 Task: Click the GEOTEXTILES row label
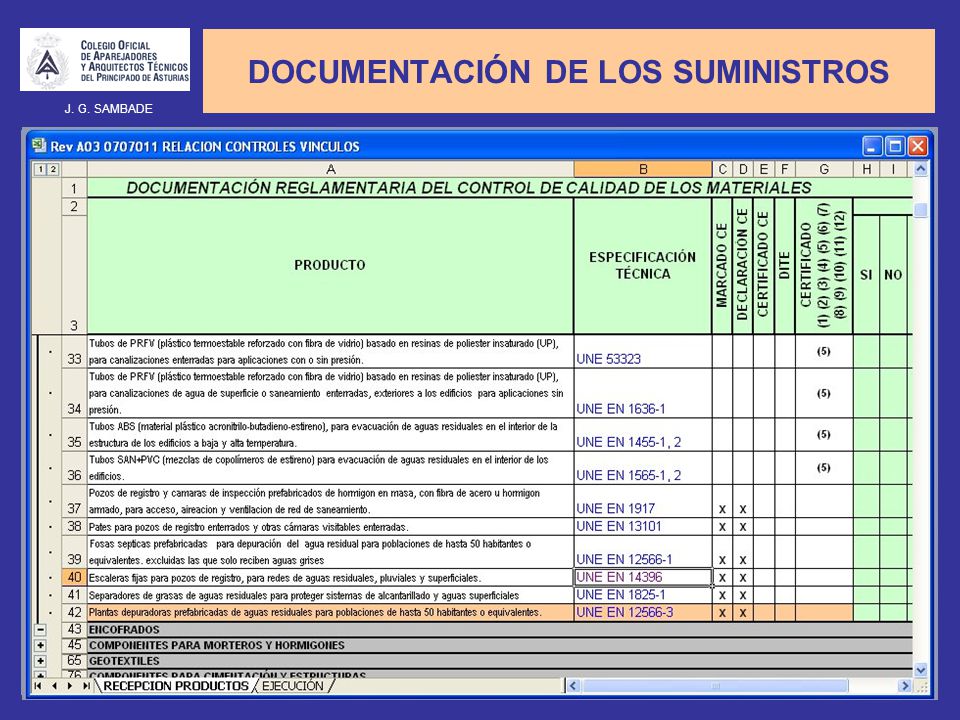point(124,661)
